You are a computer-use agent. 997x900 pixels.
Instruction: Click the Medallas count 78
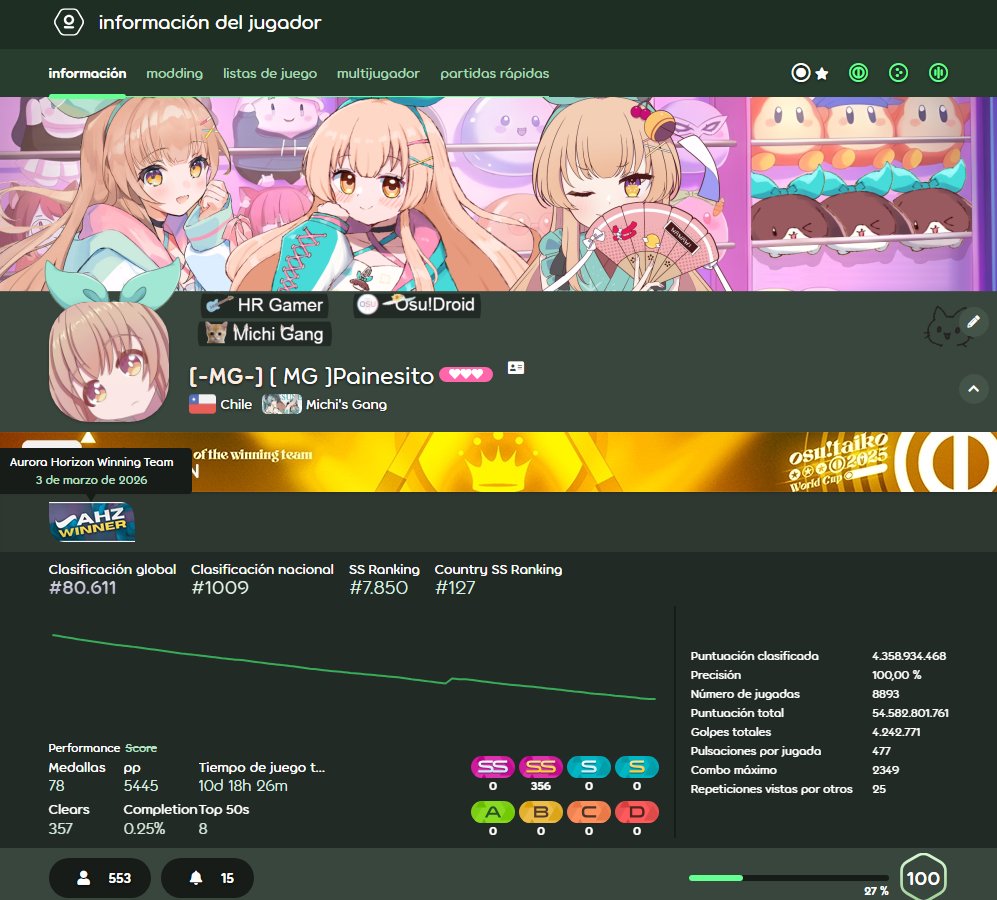pos(57,786)
